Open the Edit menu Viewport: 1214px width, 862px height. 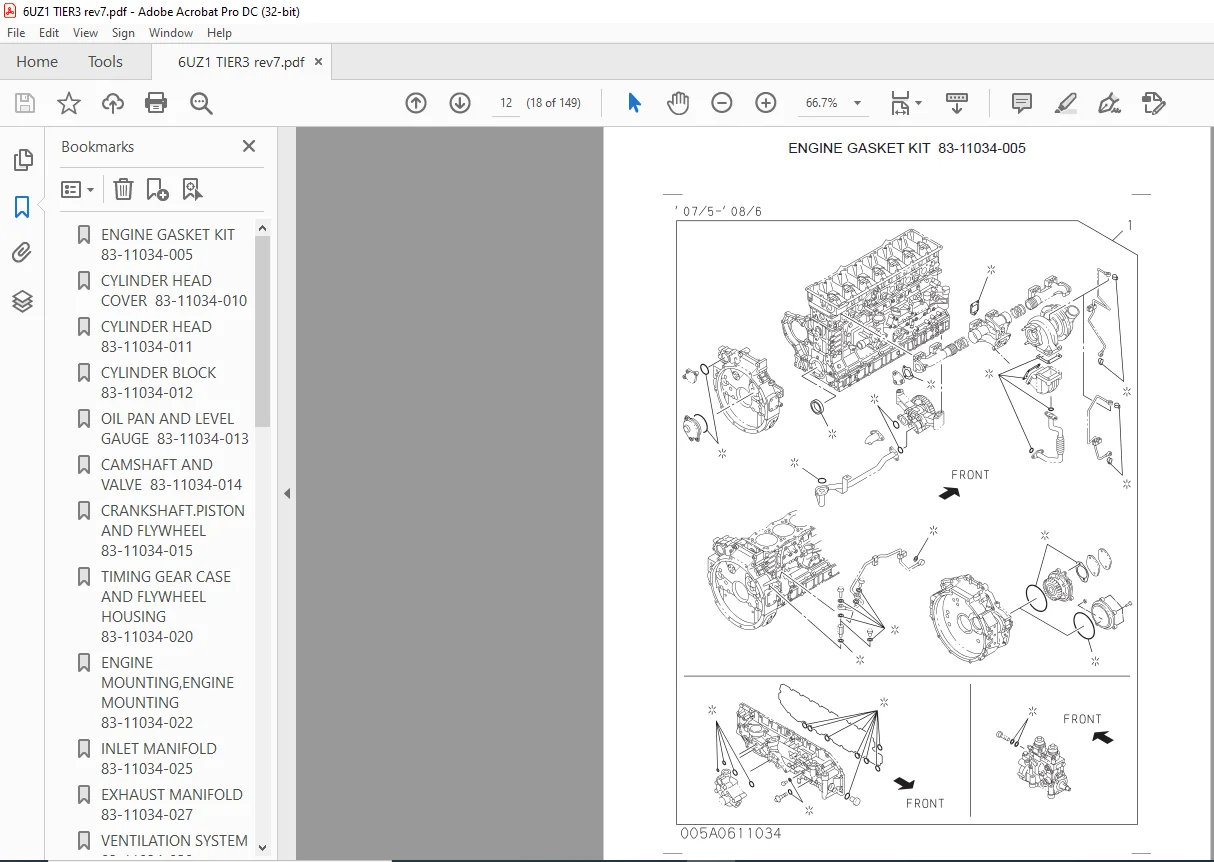click(x=49, y=33)
